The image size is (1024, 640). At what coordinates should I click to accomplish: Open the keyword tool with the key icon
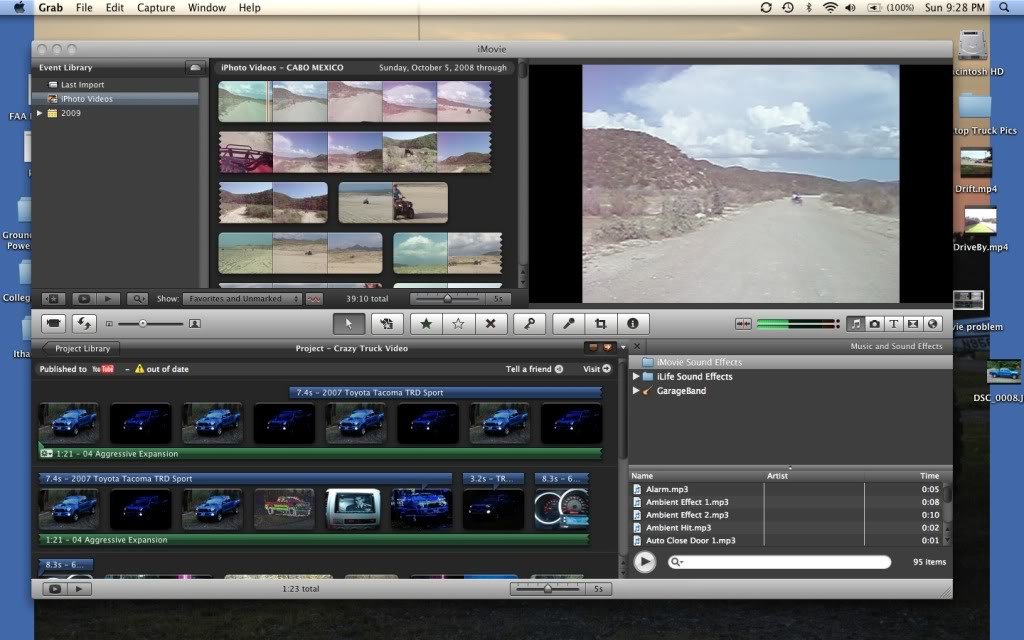tap(530, 323)
